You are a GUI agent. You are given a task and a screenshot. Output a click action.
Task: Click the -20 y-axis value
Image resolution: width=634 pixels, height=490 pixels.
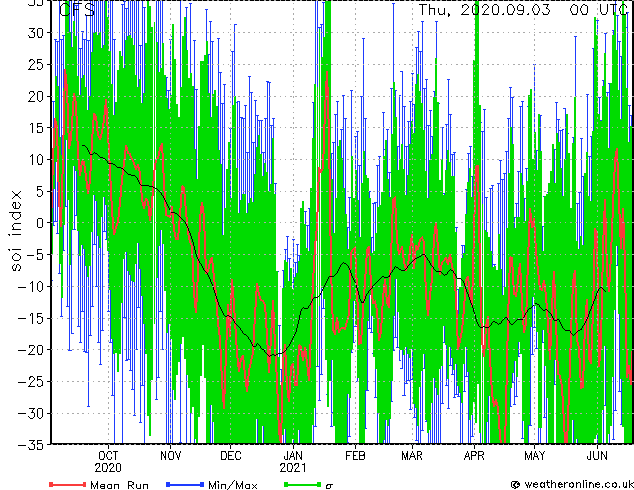click(x=31, y=350)
